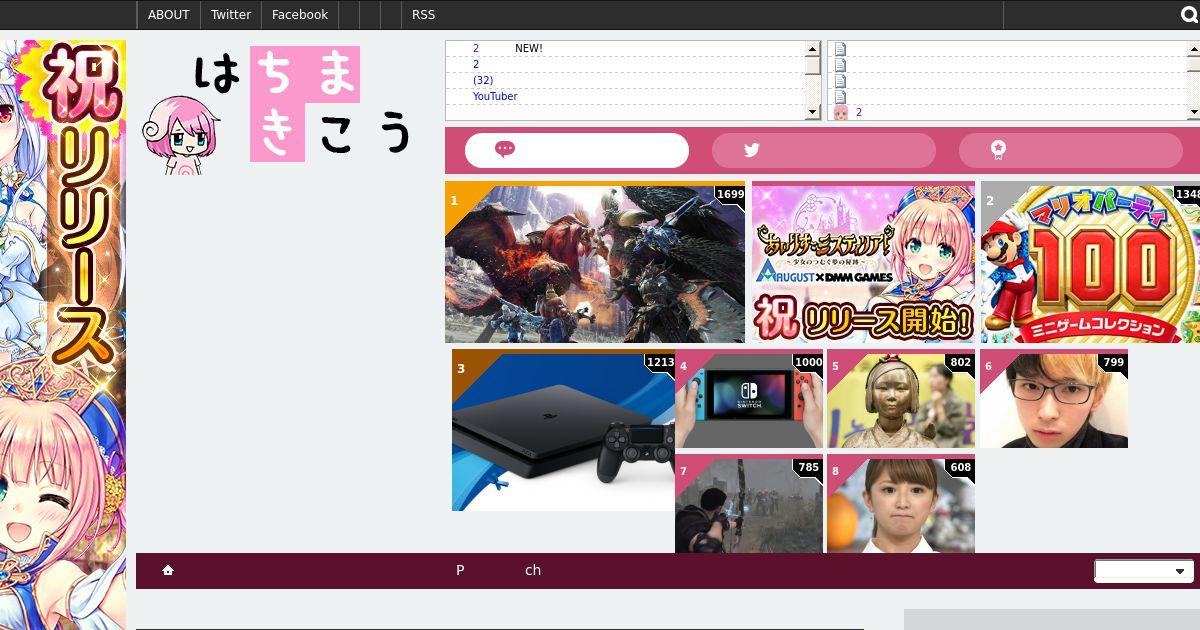Screen dimensions: 1200x630
Task: Click the 608 comment count badge
Action: 961,468
